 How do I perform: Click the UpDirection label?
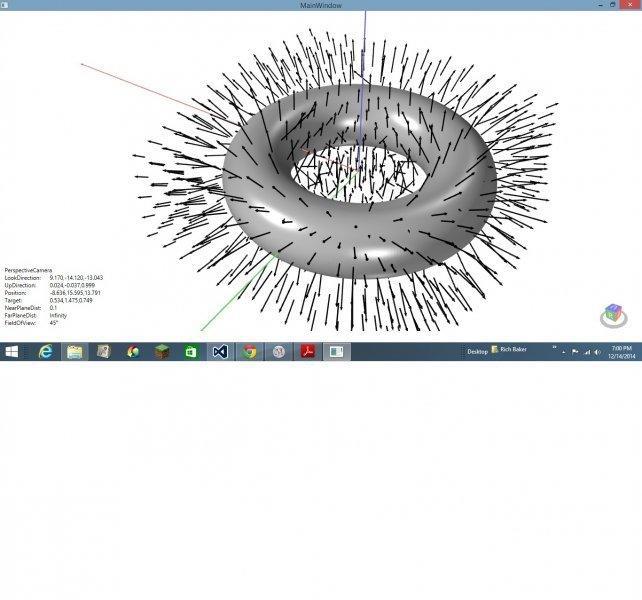(x=20, y=285)
